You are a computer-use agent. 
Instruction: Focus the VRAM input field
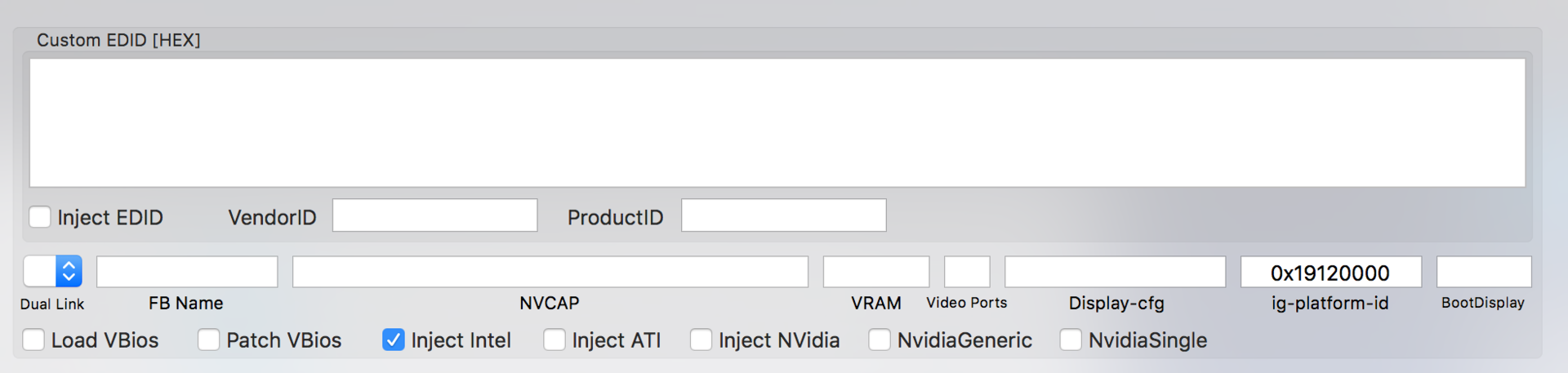click(x=875, y=272)
